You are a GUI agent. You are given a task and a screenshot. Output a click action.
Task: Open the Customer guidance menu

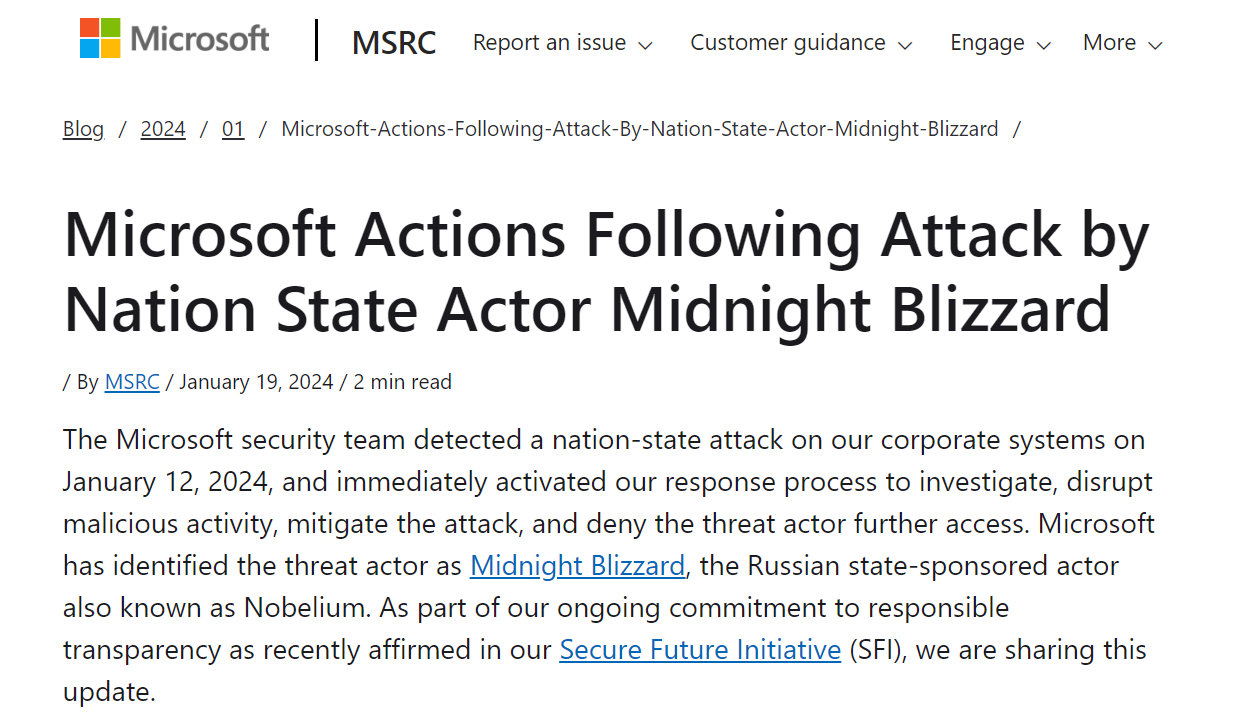pos(787,43)
